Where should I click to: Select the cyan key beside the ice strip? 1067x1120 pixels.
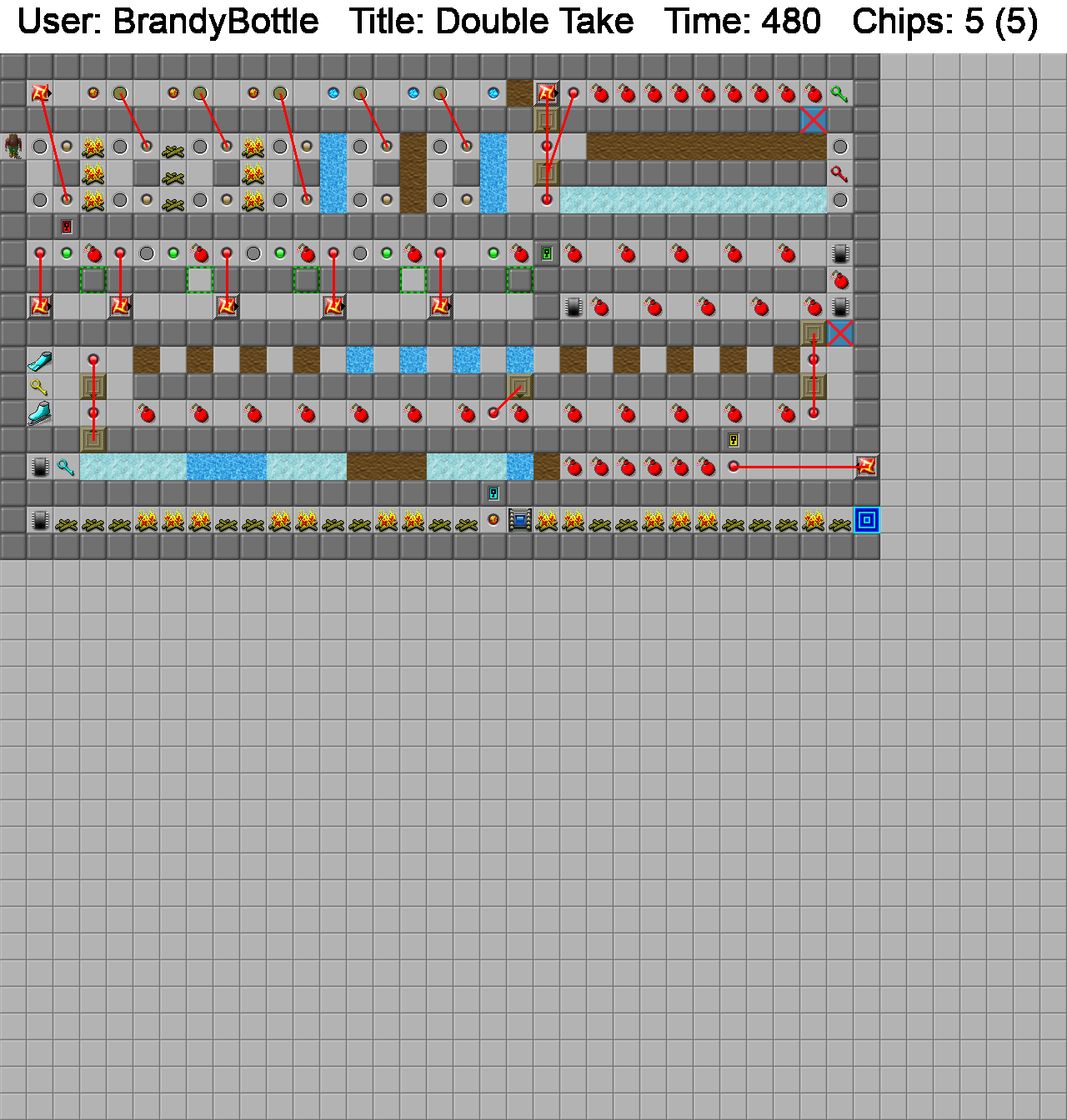[x=66, y=467]
